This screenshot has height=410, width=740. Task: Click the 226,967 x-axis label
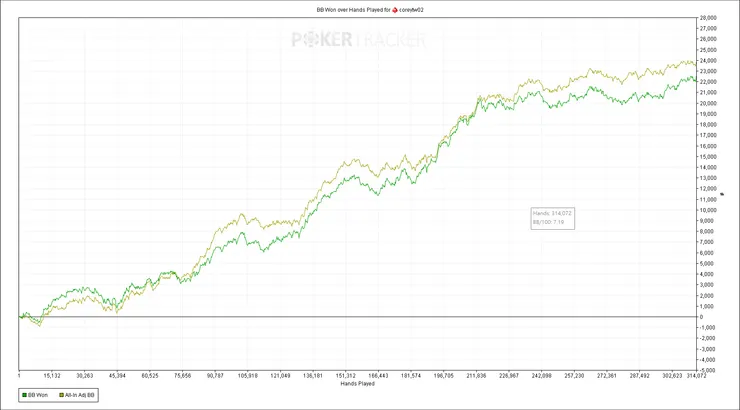pyautogui.click(x=508, y=376)
